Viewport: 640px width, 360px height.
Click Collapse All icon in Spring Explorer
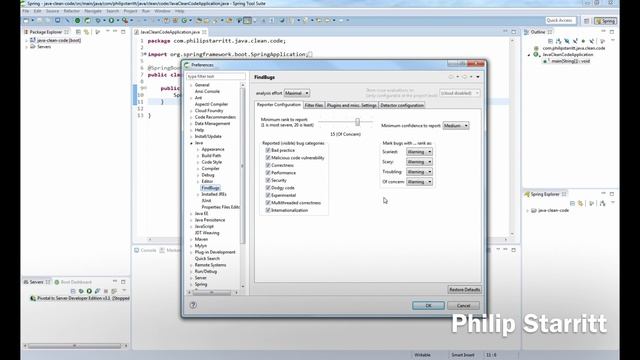click(x=572, y=203)
